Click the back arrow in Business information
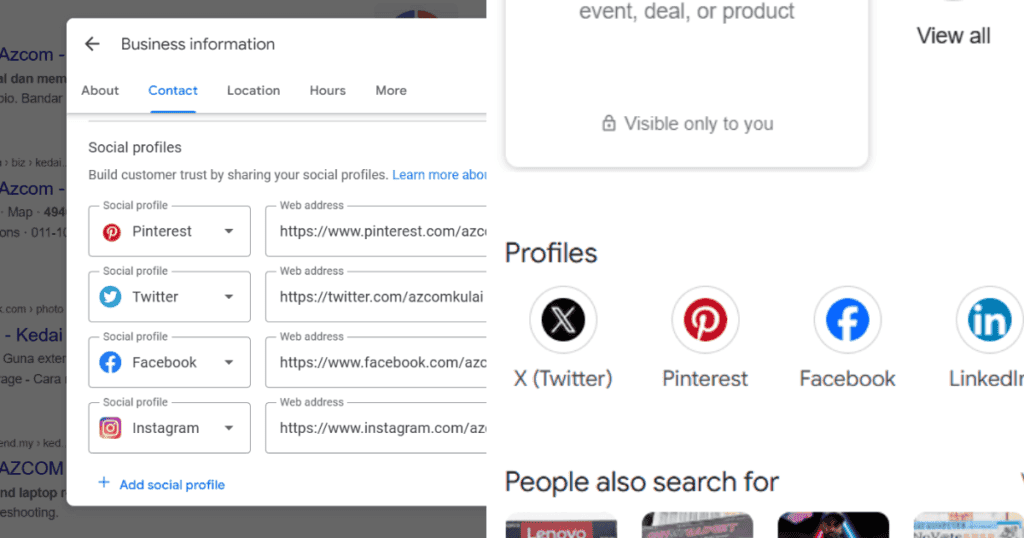Screen dimensions: 1024x538 pyautogui.click(x=92, y=44)
